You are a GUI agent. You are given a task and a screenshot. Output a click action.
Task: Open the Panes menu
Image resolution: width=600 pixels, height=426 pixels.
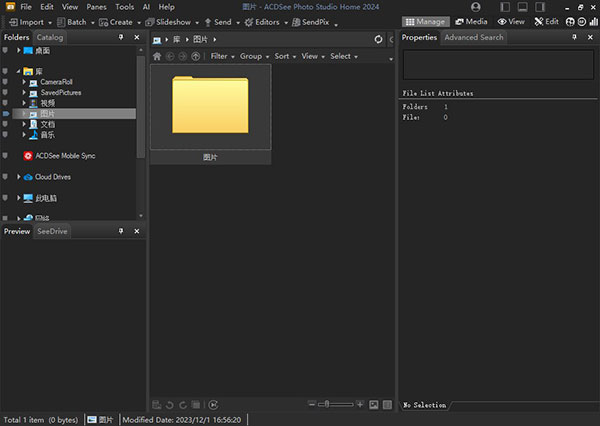pos(96,7)
